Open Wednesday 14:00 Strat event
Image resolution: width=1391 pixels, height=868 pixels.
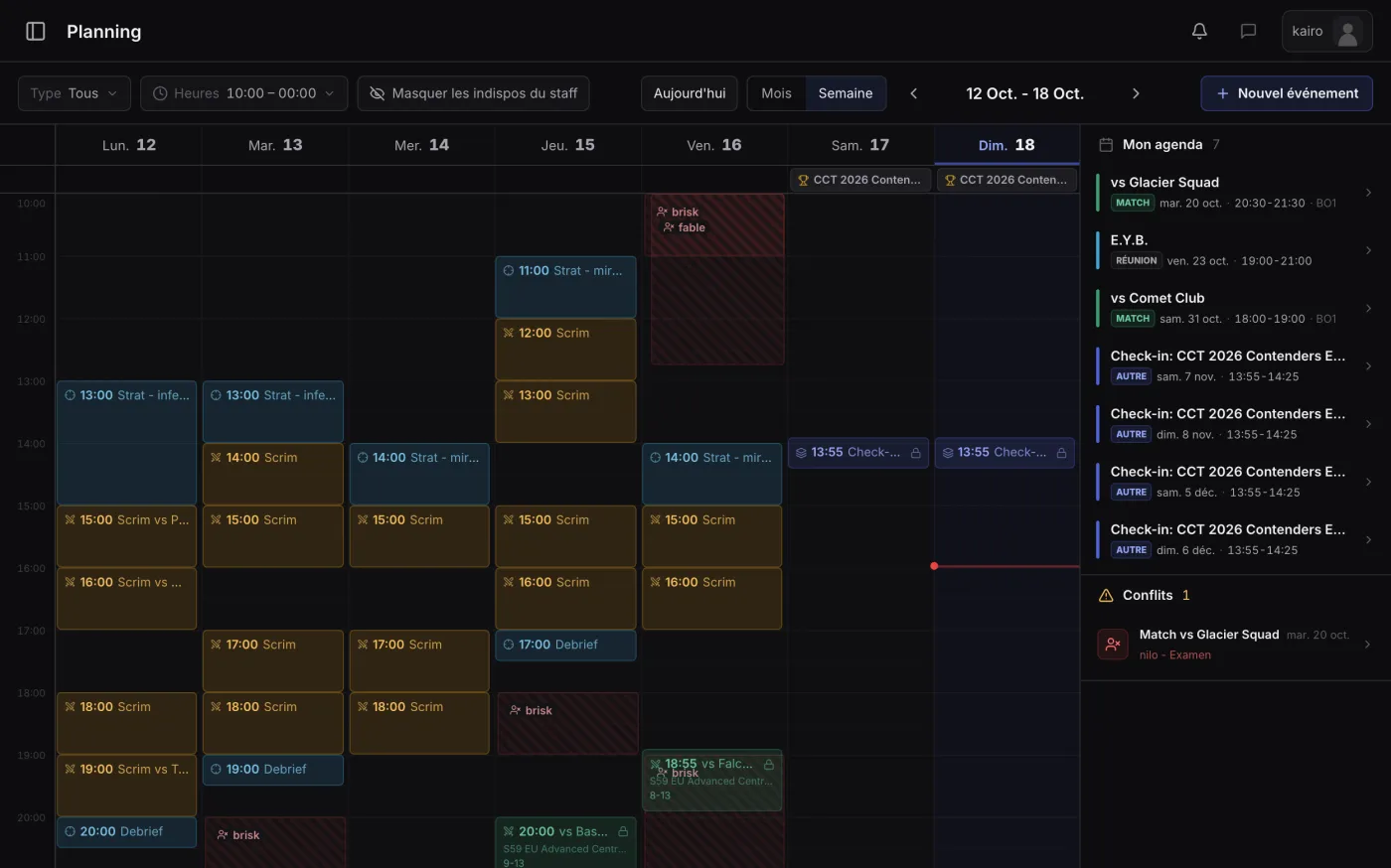[419, 474]
